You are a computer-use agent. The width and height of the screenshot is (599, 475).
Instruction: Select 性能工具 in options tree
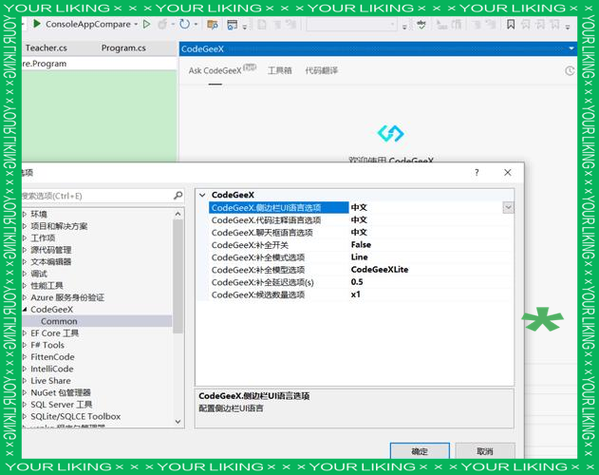(x=47, y=285)
